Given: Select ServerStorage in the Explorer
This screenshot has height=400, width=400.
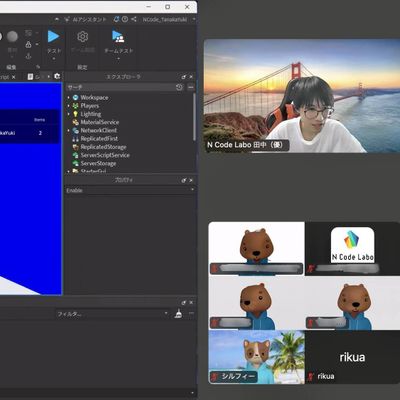Looking at the screenshot, I should (98, 164).
